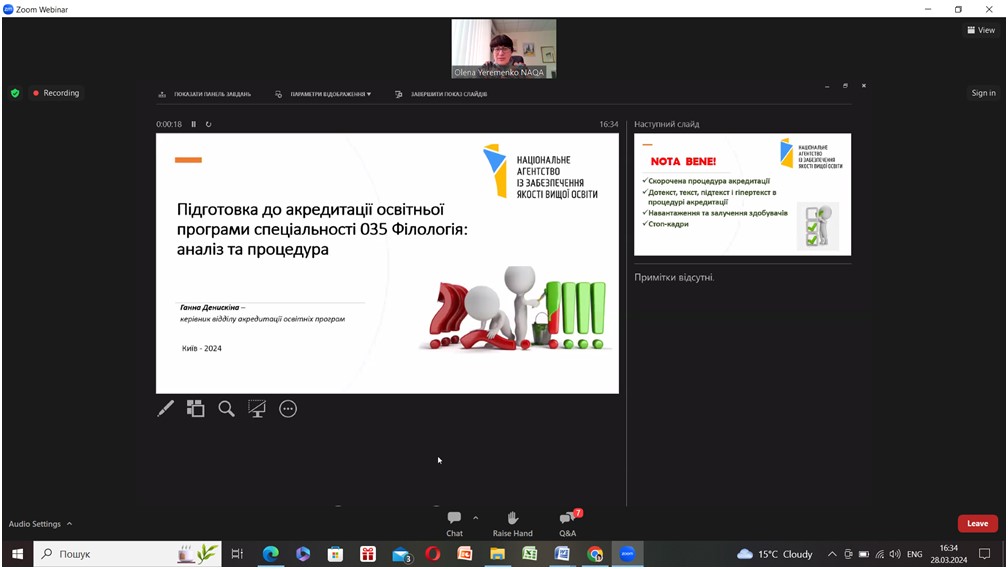Click the next slide NOTA BENE thumbnail
The width and height of the screenshot is (1008, 569).
click(742, 194)
